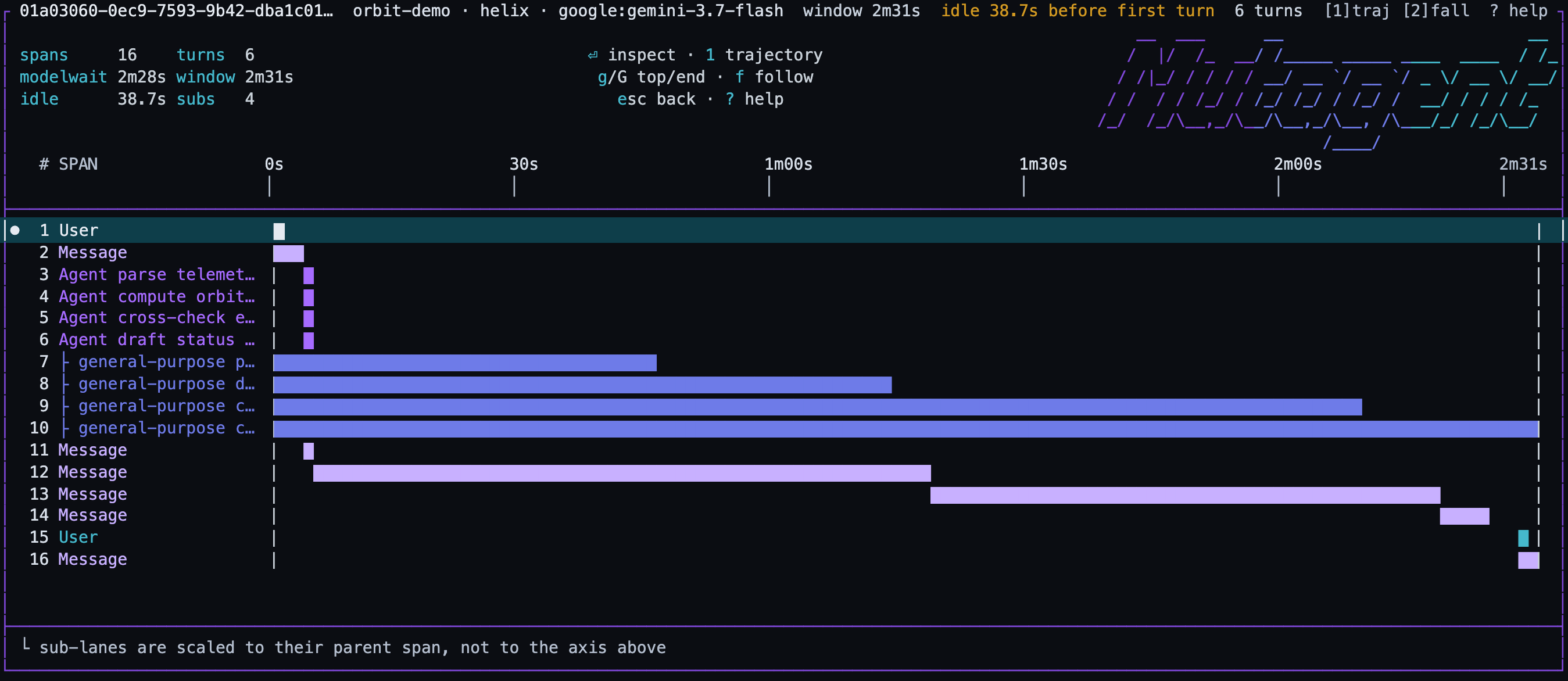Viewport: 1568px width, 681px height.
Task: Click the teal bar of span 15 User
Action: point(1523,538)
